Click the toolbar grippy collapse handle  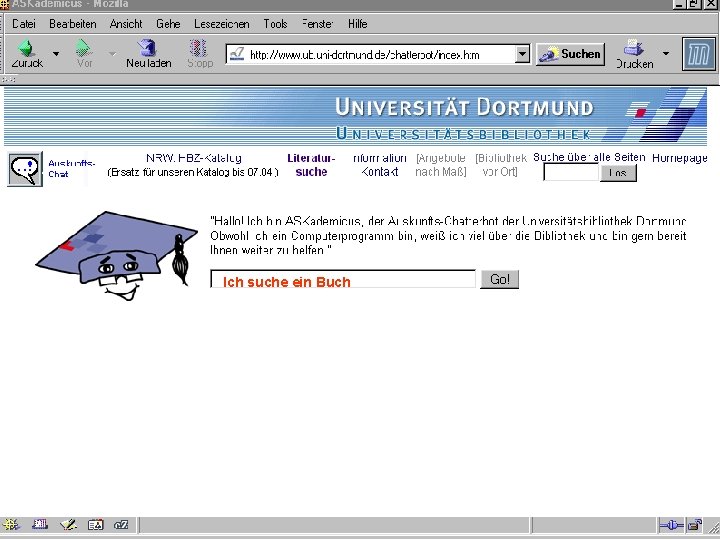(9, 79)
